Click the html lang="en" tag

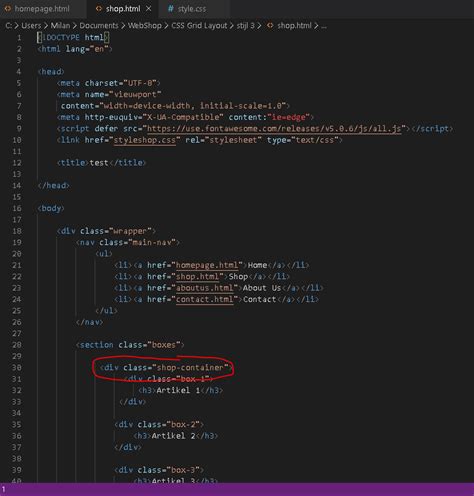(75, 49)
